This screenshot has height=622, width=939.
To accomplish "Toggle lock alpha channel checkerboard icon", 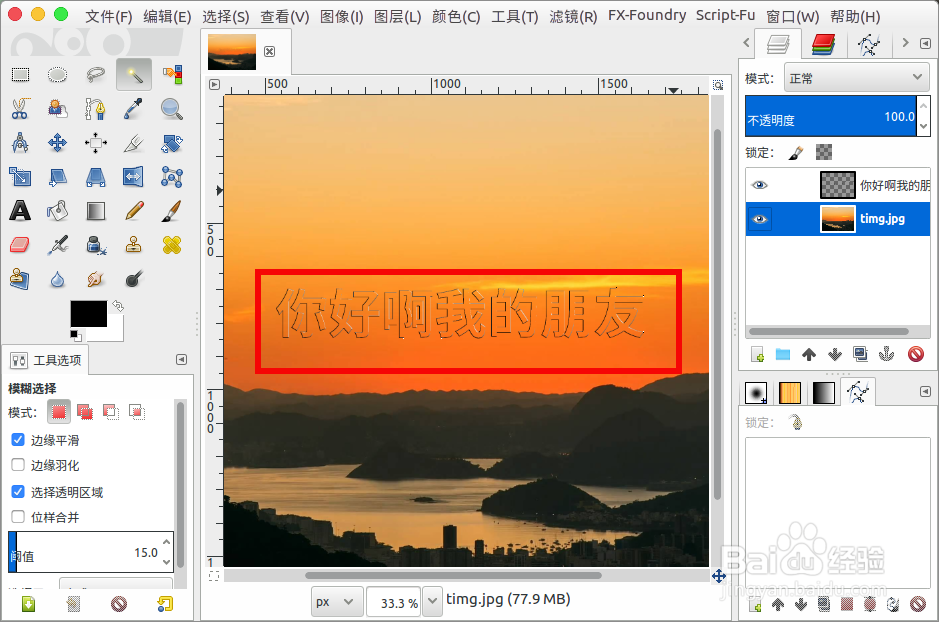I will point(824,152).
